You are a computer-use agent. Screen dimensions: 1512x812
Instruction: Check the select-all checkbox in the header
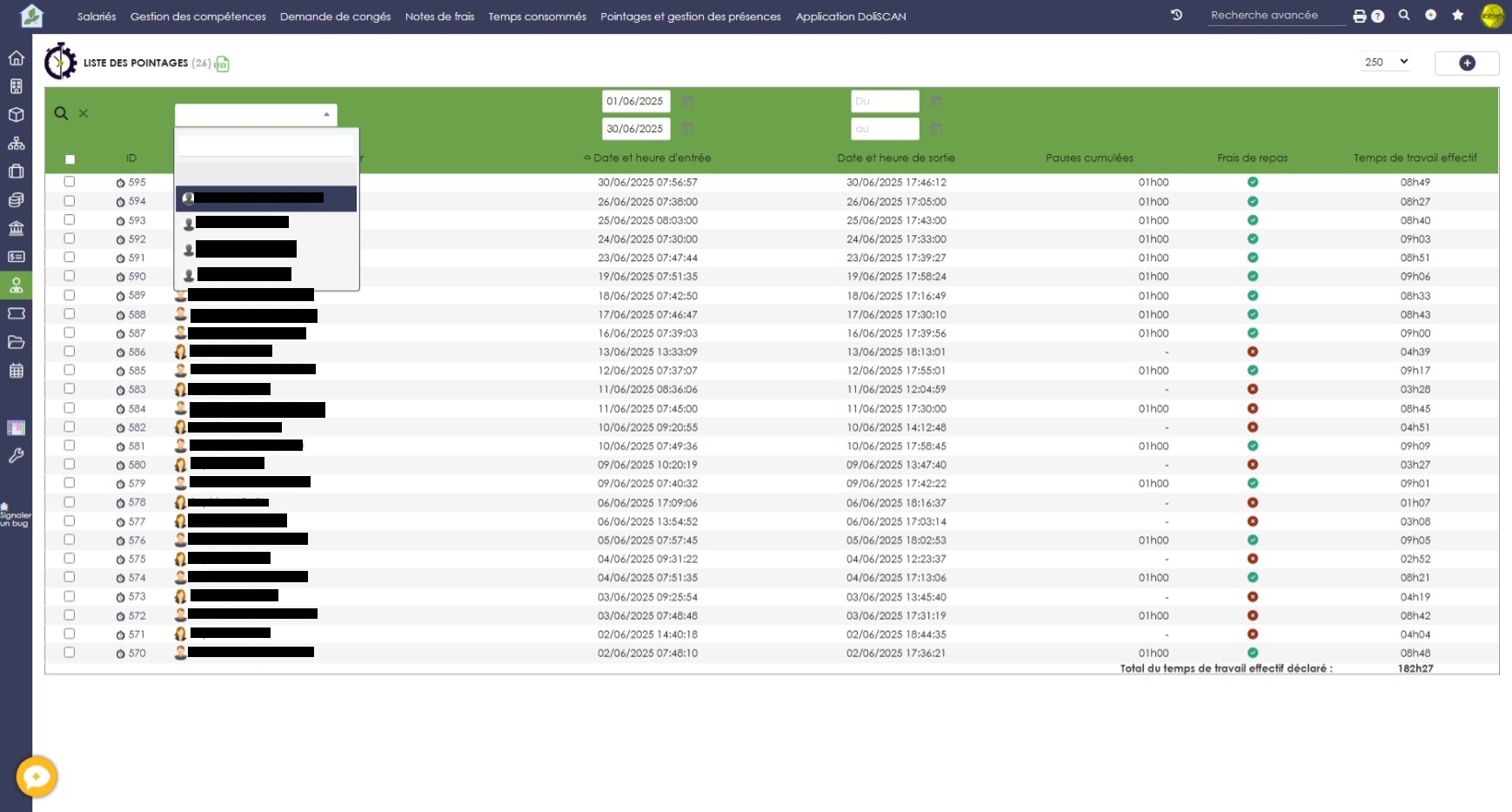70,159
